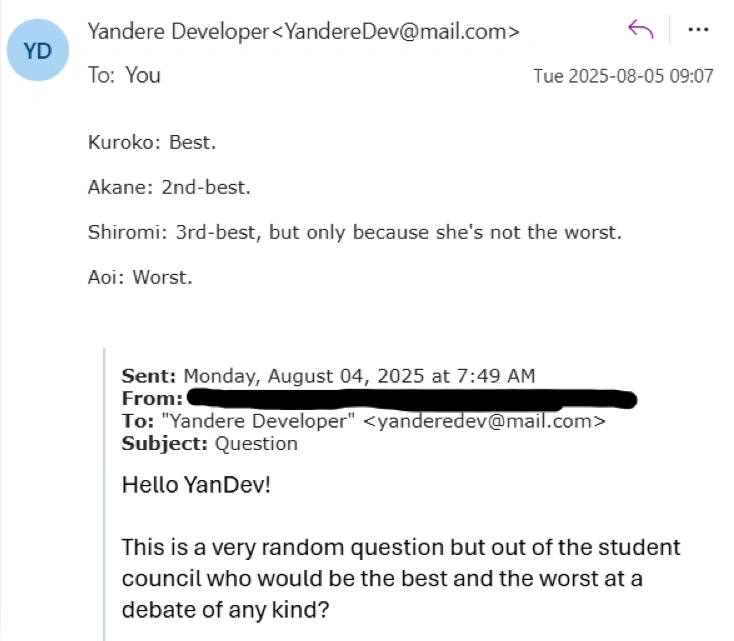Screen dimensions: 734x641
Task: Click the student council question paragraph
Action: pos(400,579)
